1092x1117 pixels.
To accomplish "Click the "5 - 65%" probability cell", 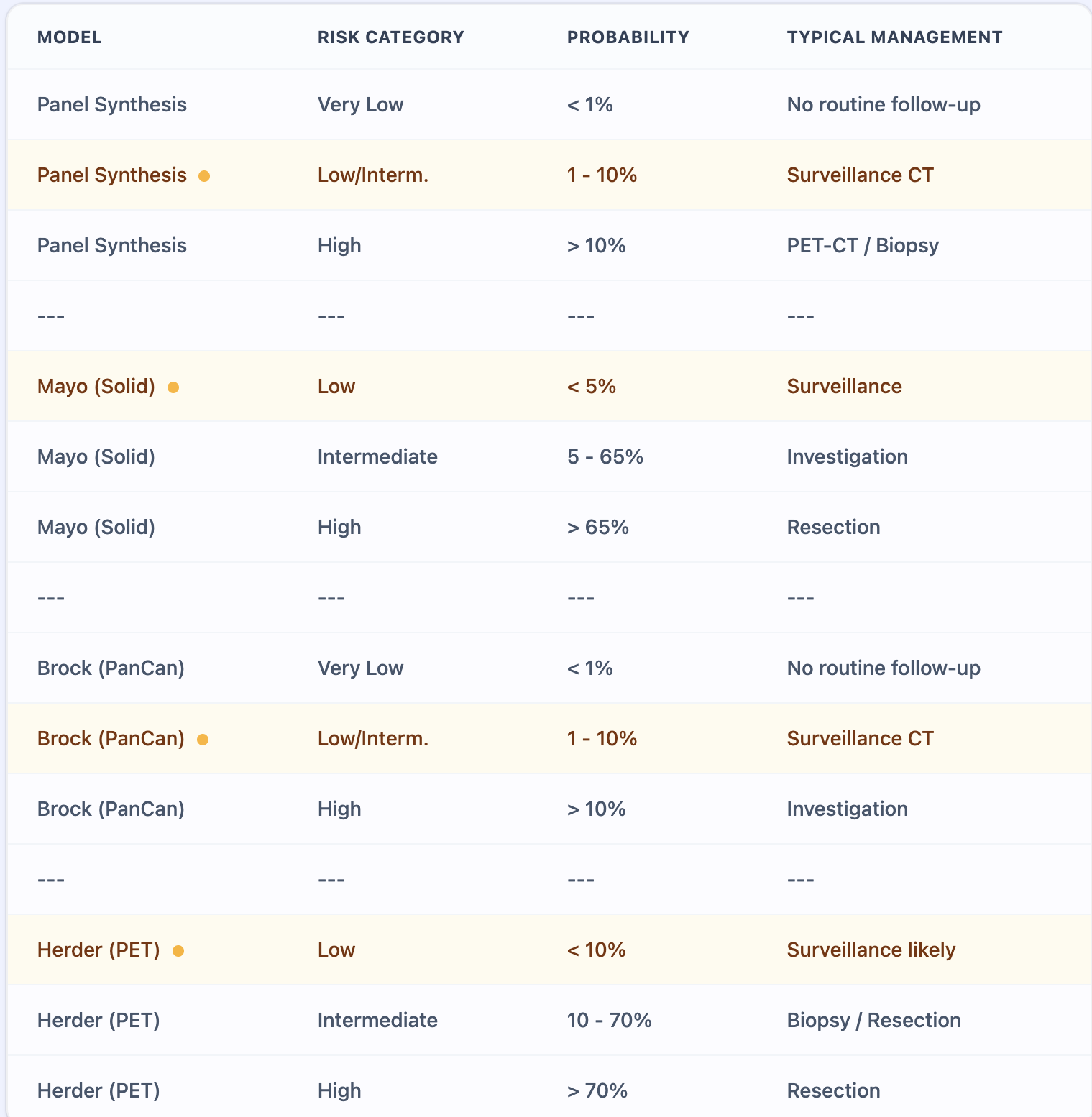I will [605, 457].
